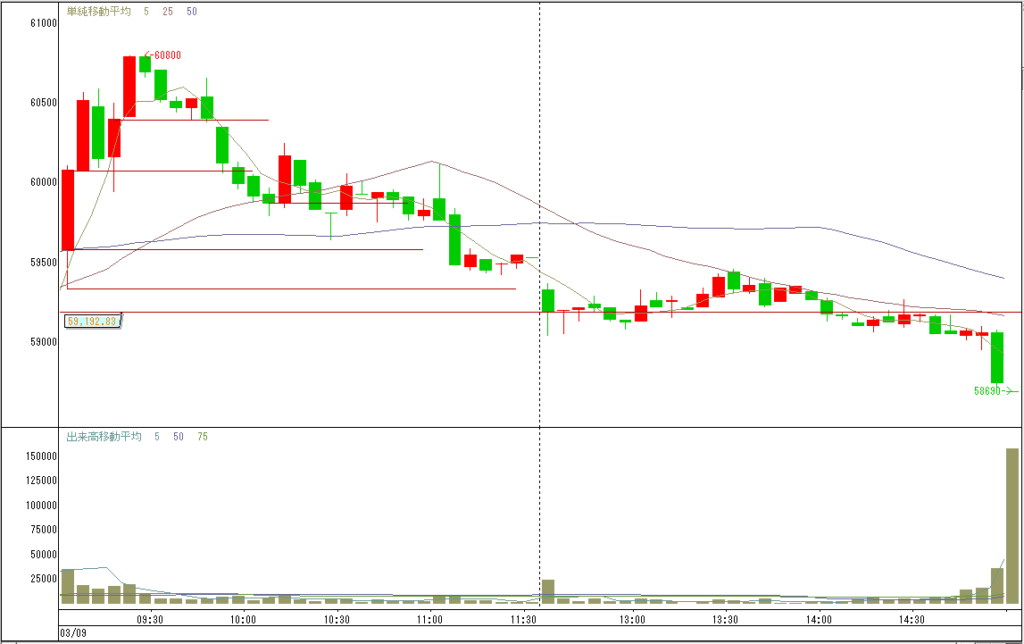Click the 13:00 time axis label
This screenshot has width=1024, height=644.
pyautogui.click(x=632, y=619)
